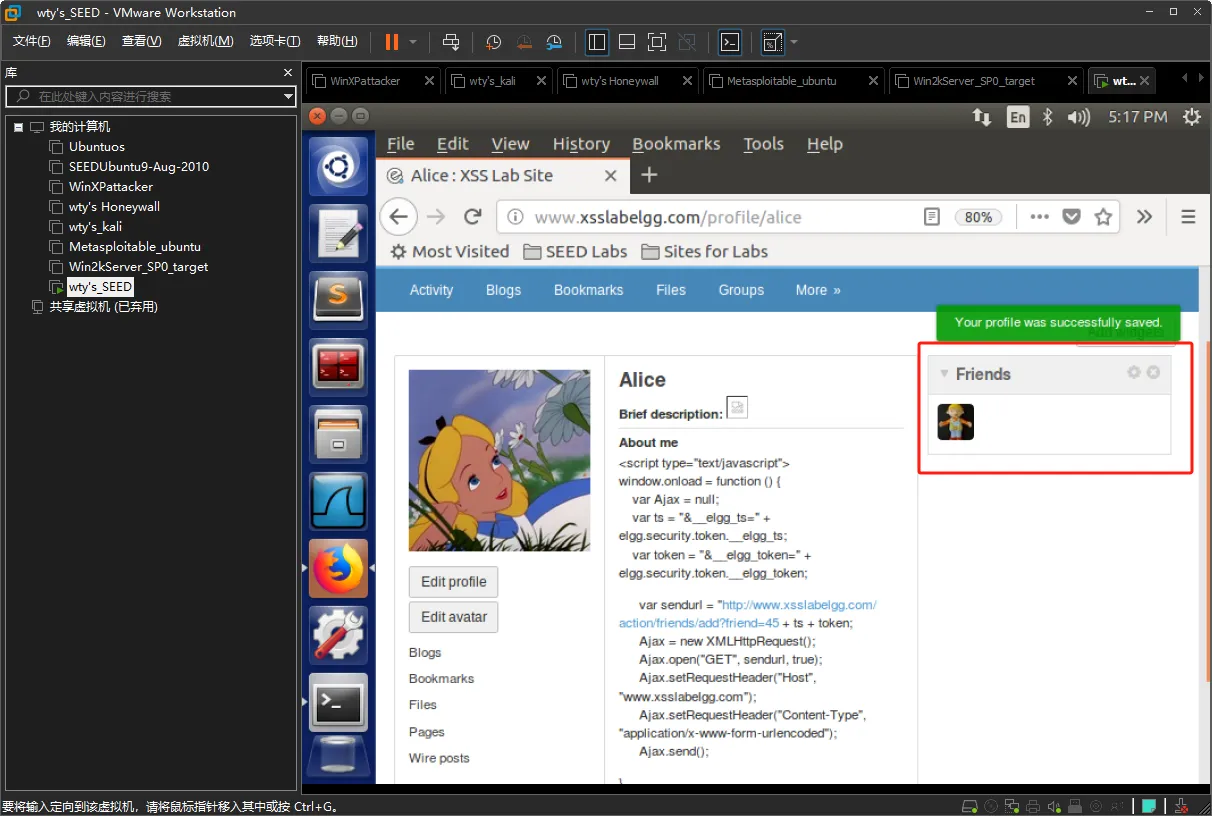
Task: Revert to the previous snapshot
Action: pyautogui.click(x=524, y=42)
